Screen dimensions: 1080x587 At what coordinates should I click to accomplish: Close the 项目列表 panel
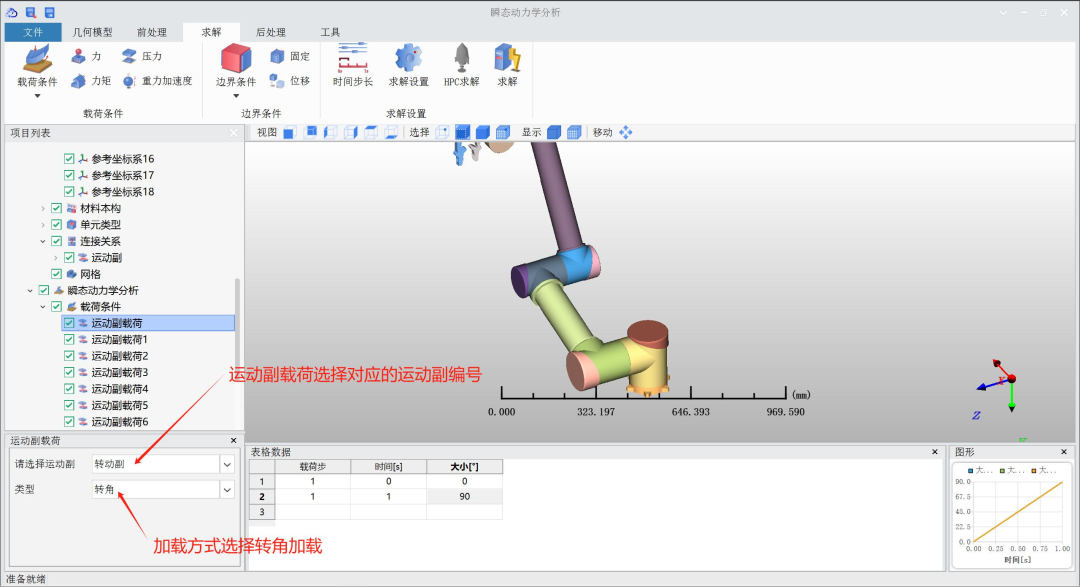click(233, 133)
